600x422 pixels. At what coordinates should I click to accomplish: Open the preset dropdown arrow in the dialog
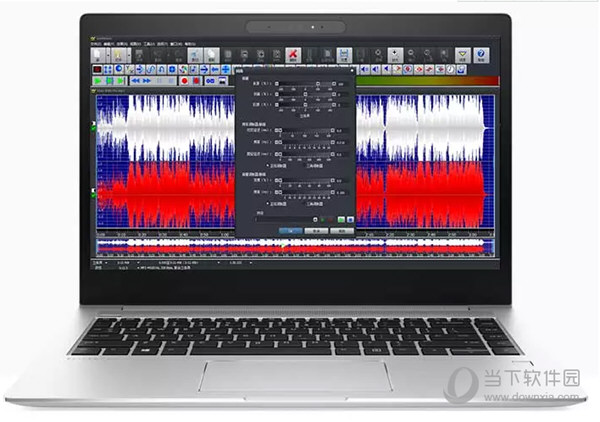(x=315, y=220)
